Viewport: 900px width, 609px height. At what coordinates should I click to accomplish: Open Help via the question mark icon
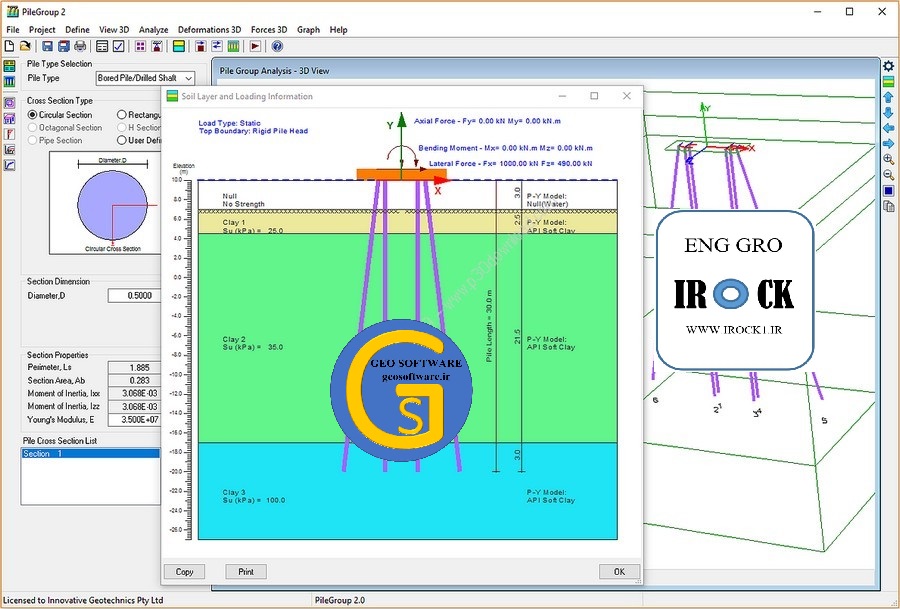tap(277, 46)
